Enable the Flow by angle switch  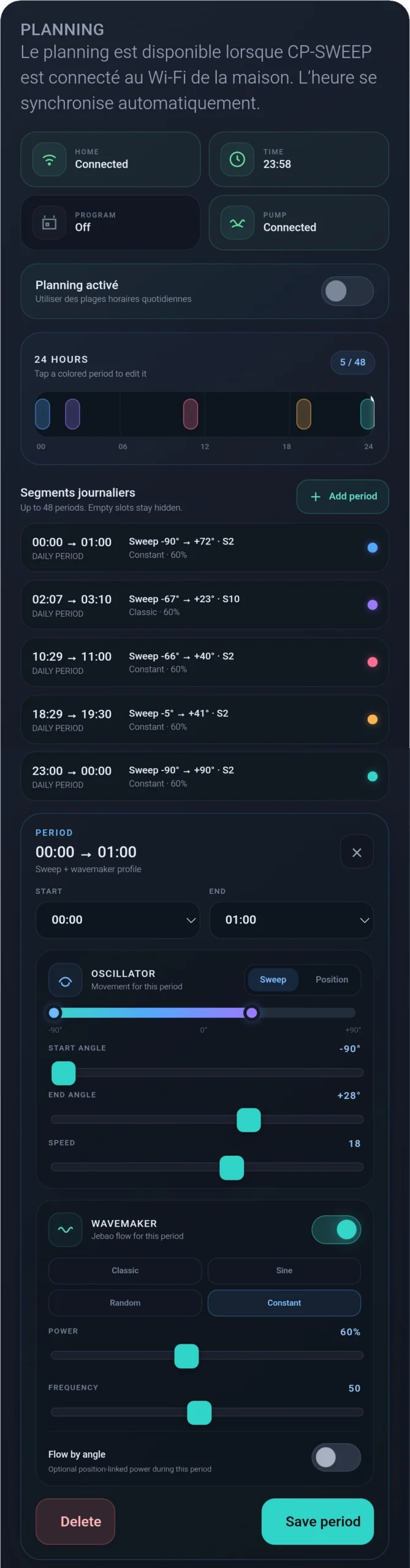click(336, 1457)
